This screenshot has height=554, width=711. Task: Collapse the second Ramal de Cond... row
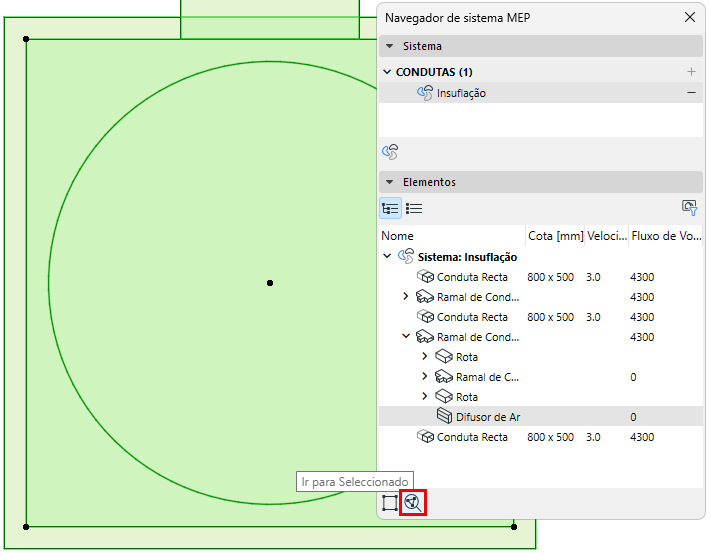pyautogui.click(x=406, y=336)
